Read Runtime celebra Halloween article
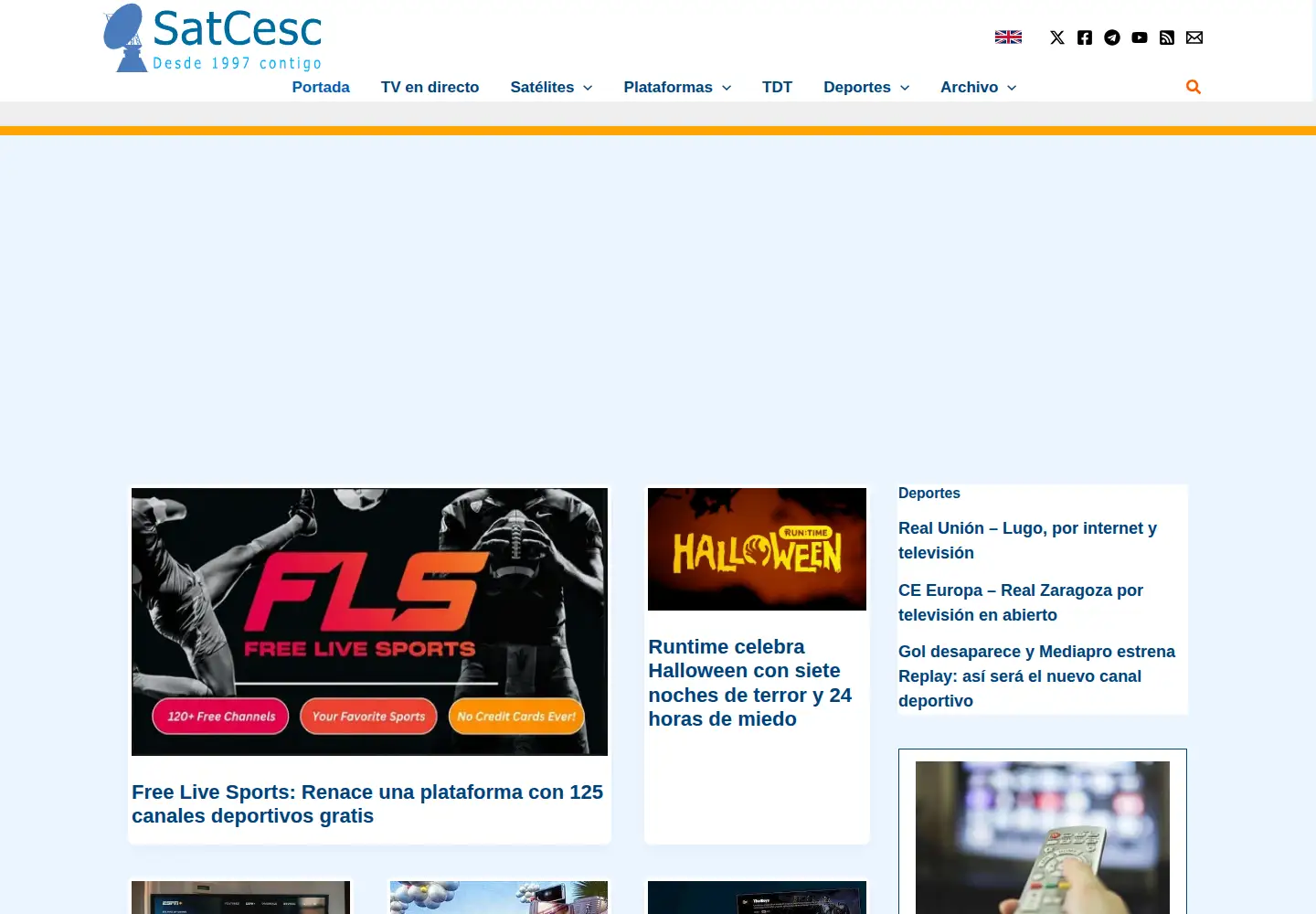 coord(750,683)
